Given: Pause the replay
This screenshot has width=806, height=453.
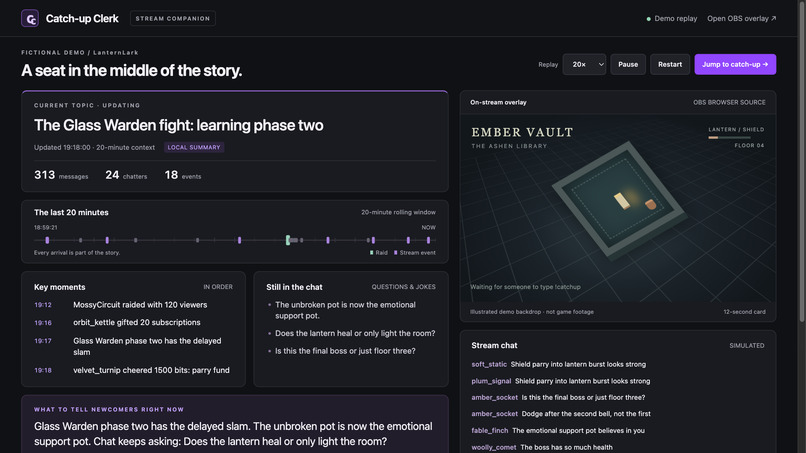Looking at the screenshot, I should click(x=628, y=64).
